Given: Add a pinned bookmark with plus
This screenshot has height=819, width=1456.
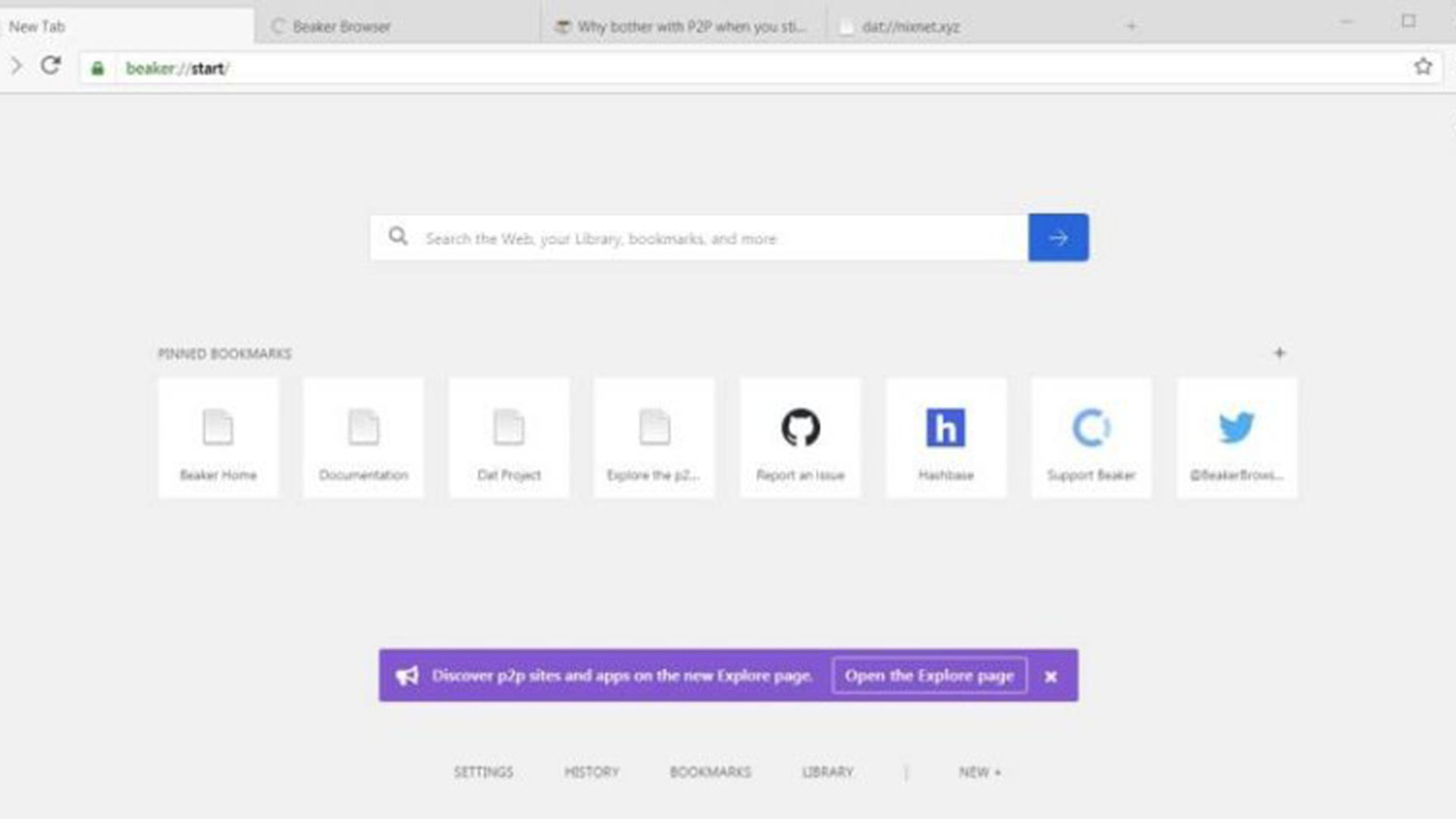Looking at the screenshot, I should coord(1279,353).
